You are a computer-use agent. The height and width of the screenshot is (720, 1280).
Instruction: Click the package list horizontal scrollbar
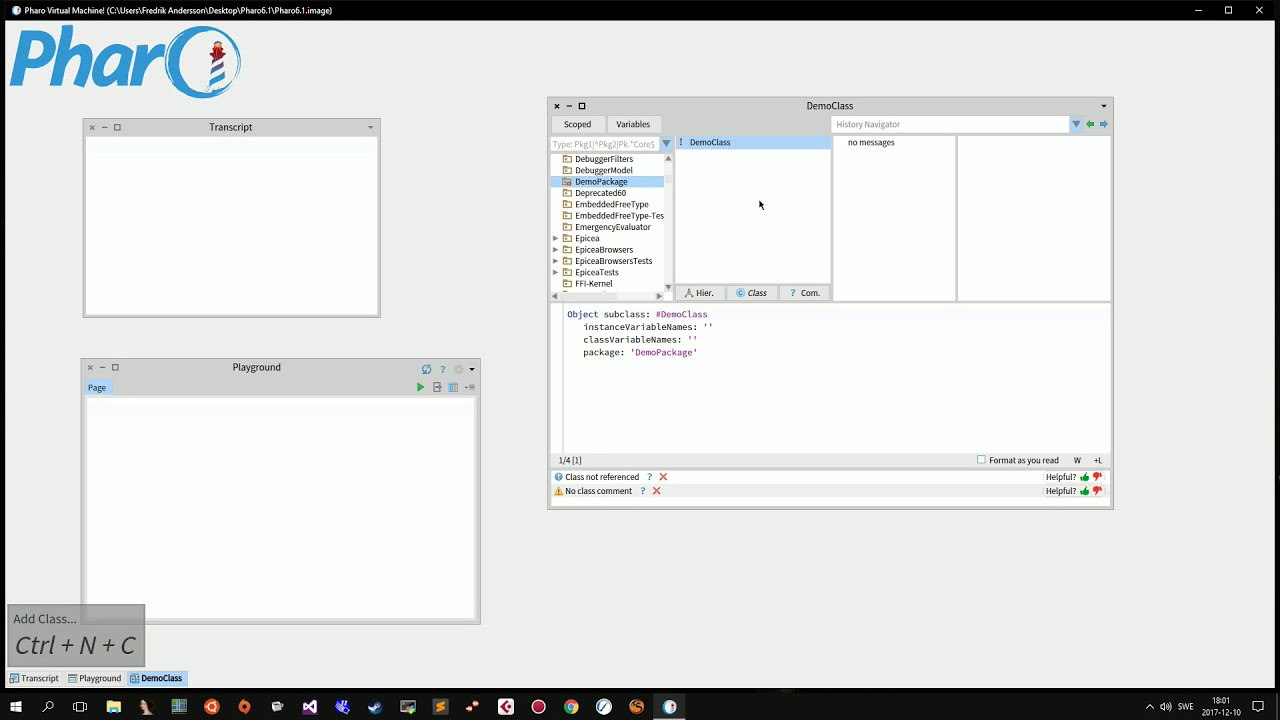click(607, 296)
